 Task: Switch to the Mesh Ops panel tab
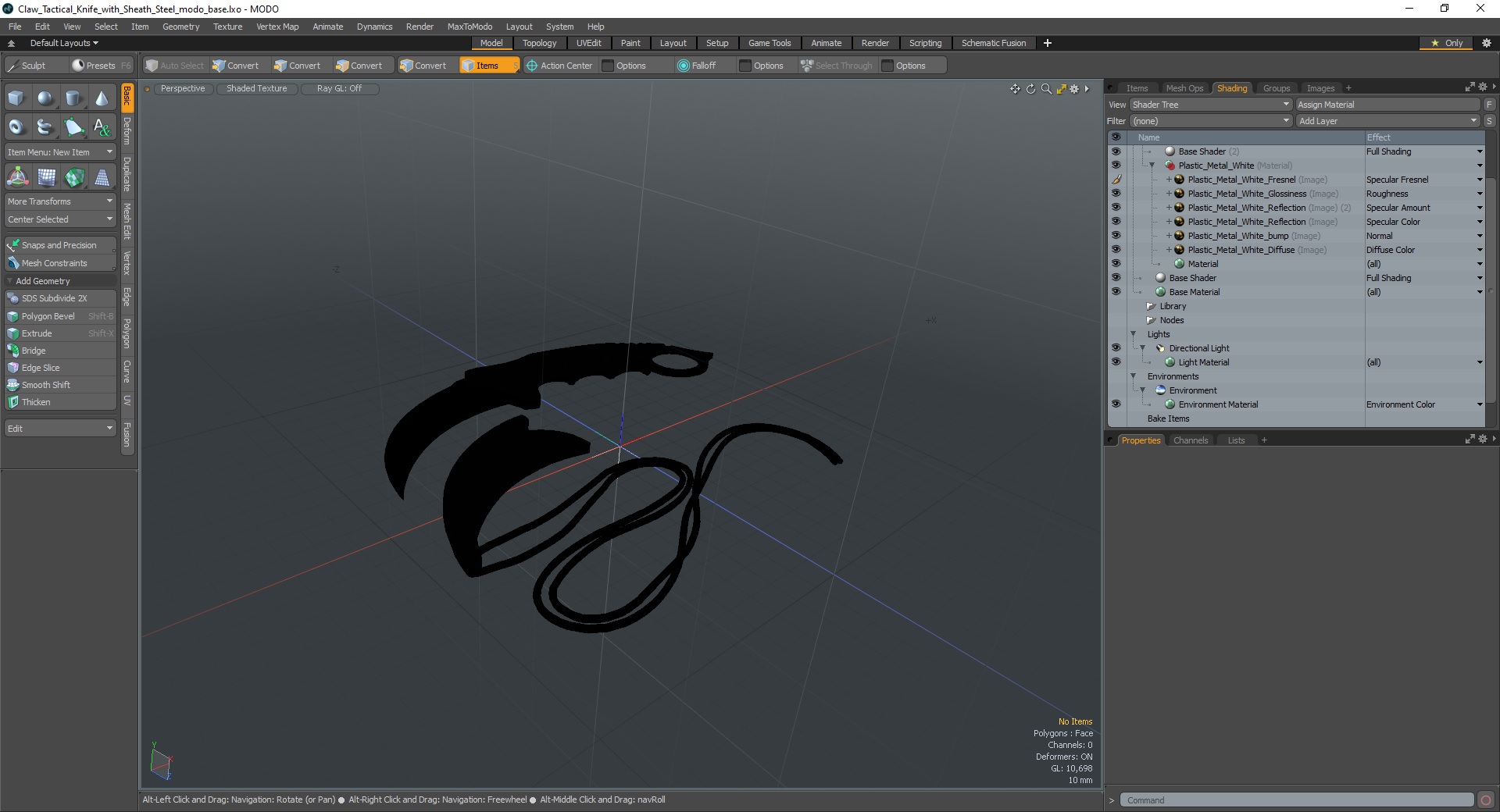point(1184,88)
